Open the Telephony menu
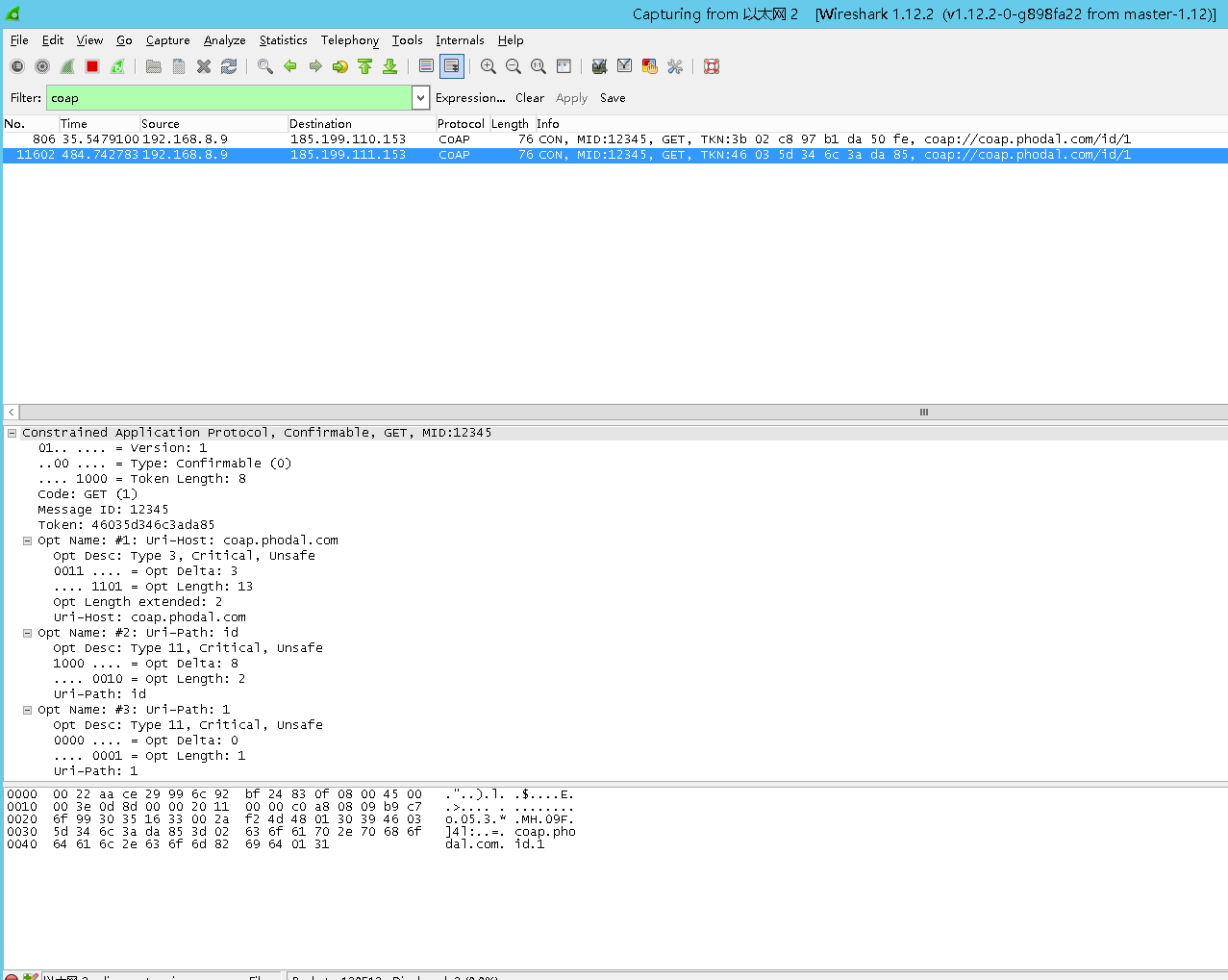 tap(350, 40)
